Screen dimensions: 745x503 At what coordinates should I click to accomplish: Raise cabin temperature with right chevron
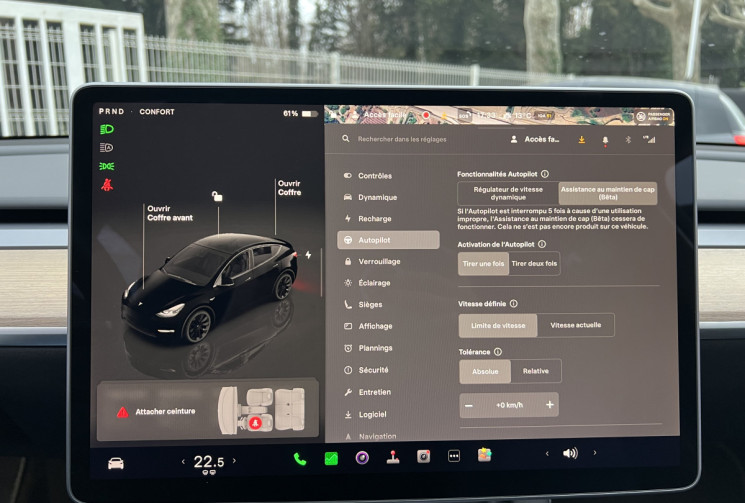pyautogui.click(x=234, y=460)
